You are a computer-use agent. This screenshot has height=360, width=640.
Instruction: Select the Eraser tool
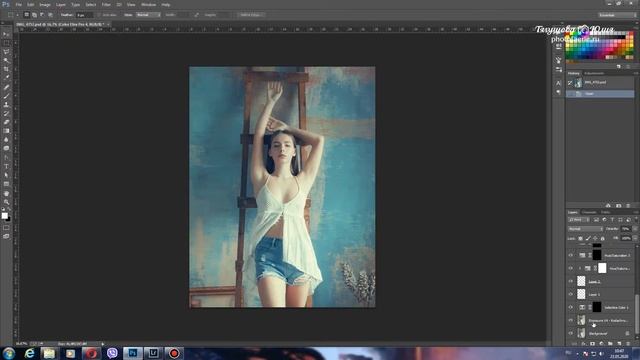[x=6, y=122]
